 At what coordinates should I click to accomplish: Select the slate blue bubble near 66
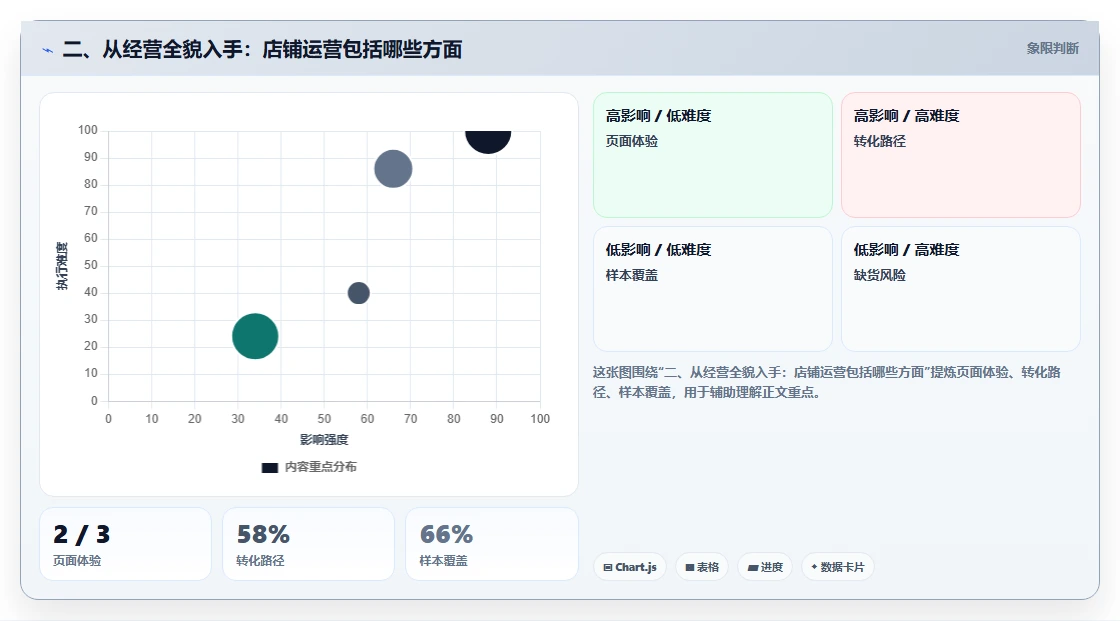pyautogui.click(x=394, y=169)
